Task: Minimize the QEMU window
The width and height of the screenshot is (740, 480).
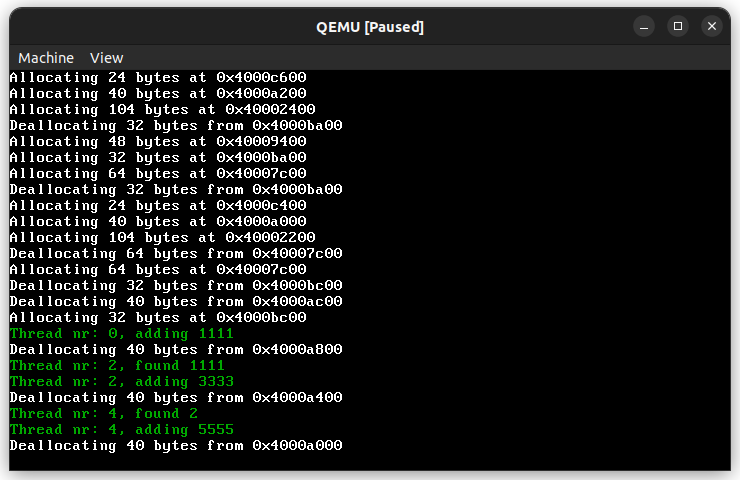Action: point(644,26)
